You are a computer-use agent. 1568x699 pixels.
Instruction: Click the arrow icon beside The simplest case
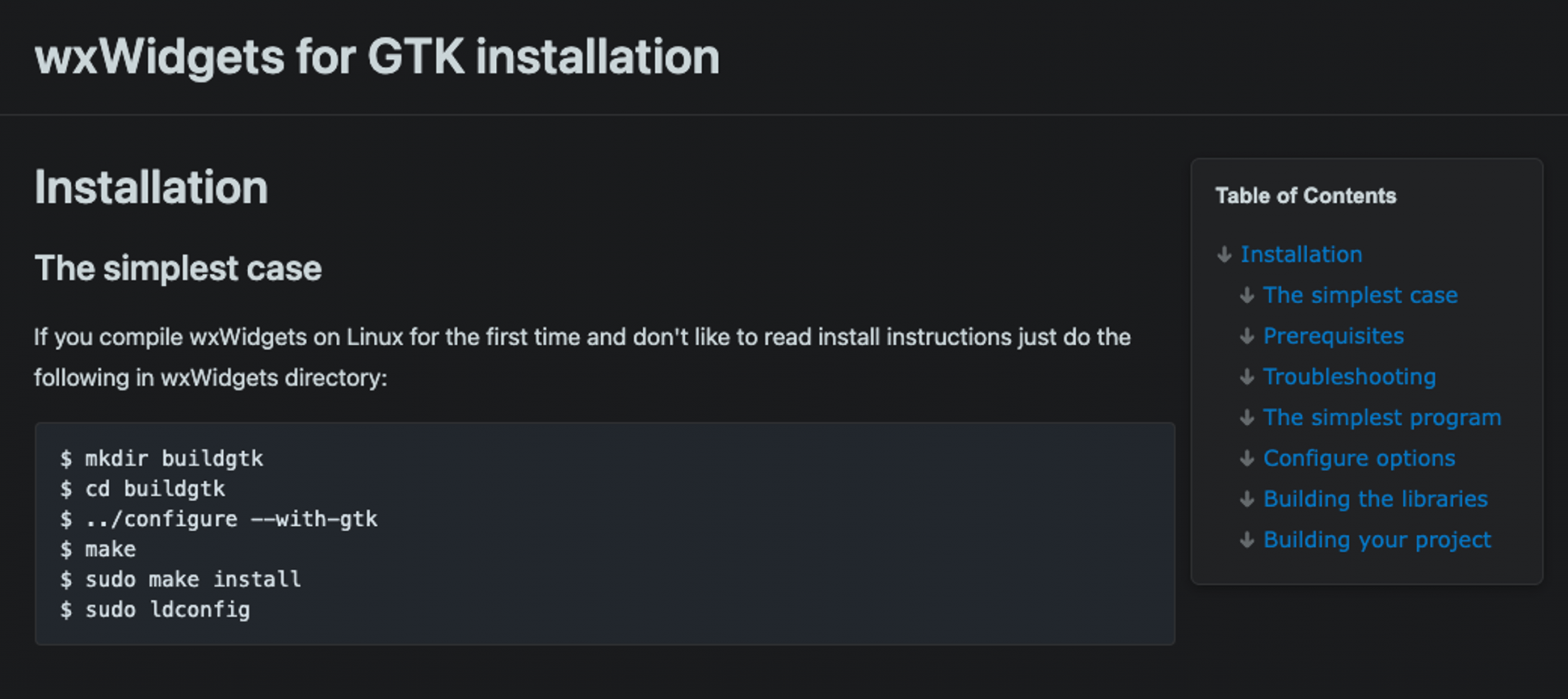click(x=1247, y=295)
